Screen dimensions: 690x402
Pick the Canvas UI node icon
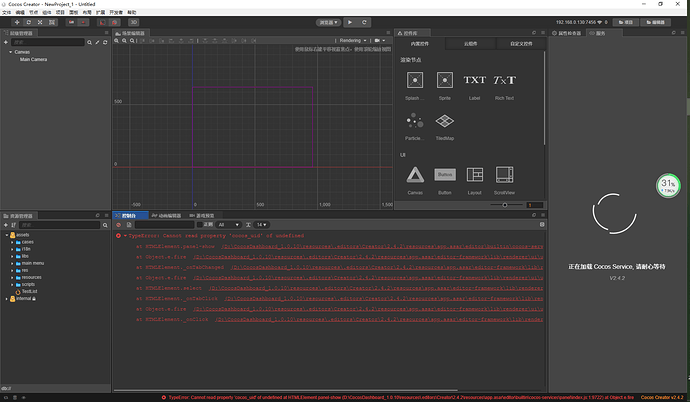415,175
